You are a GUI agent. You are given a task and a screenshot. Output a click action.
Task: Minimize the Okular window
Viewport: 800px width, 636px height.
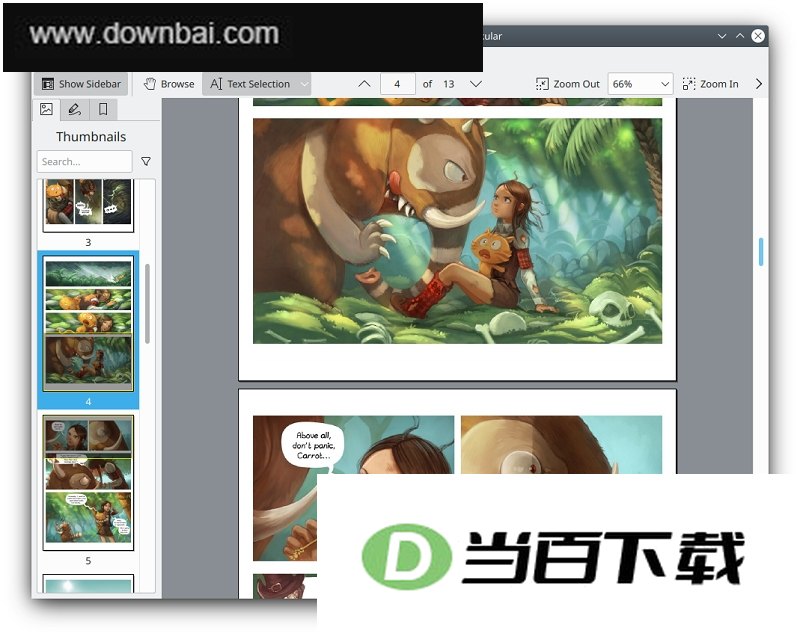721,36
